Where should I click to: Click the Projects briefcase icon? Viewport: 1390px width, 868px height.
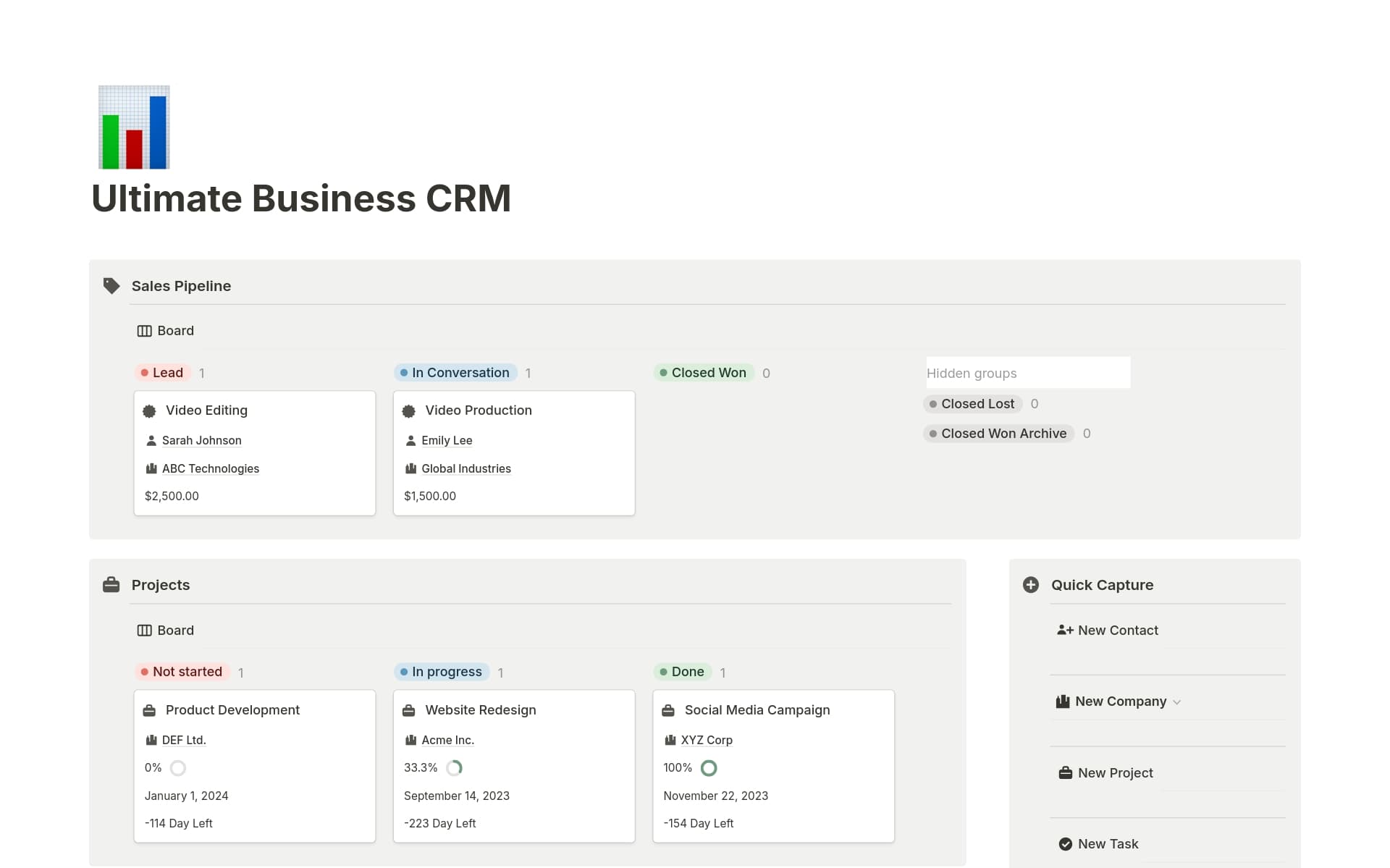pos(111,585)
